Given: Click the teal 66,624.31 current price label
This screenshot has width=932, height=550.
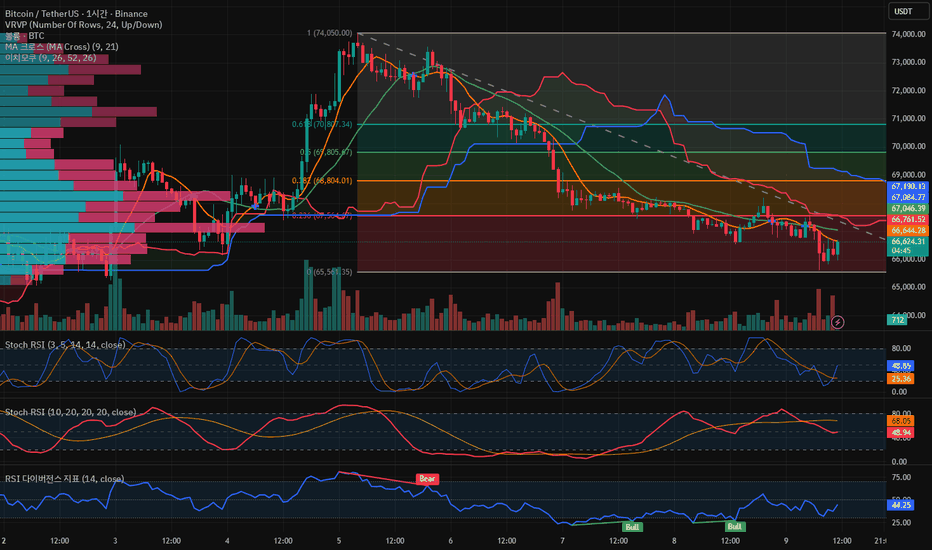Looking at the screenshot, I should 908,246.
